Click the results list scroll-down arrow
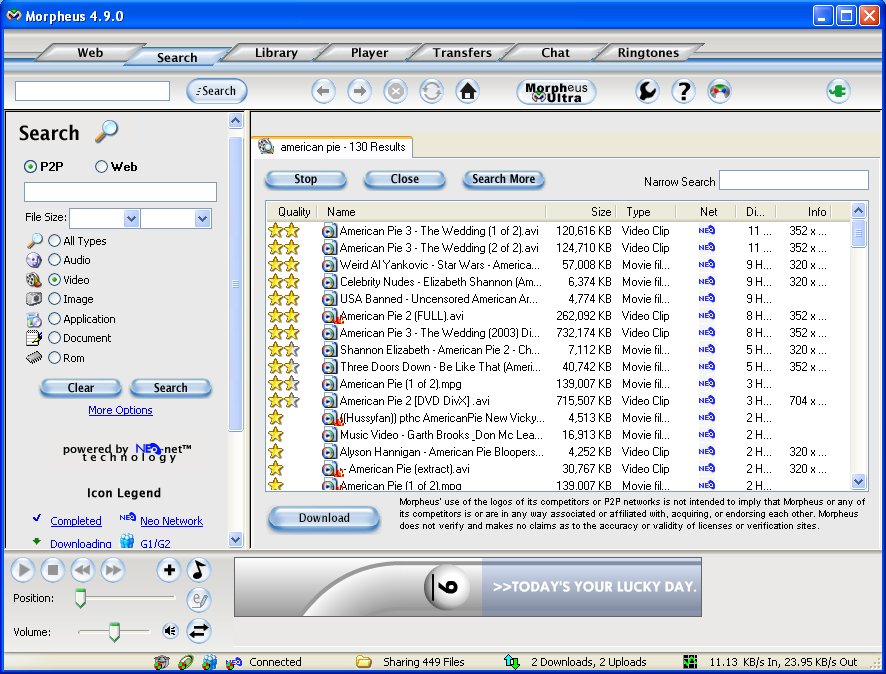Screen dimensions: 886x674 [858, 482]
